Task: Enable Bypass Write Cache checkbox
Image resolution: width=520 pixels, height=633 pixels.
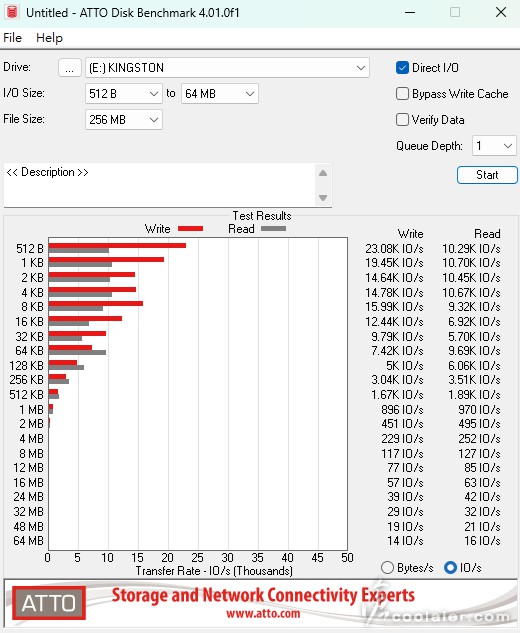Action: (x=402, y=94)
